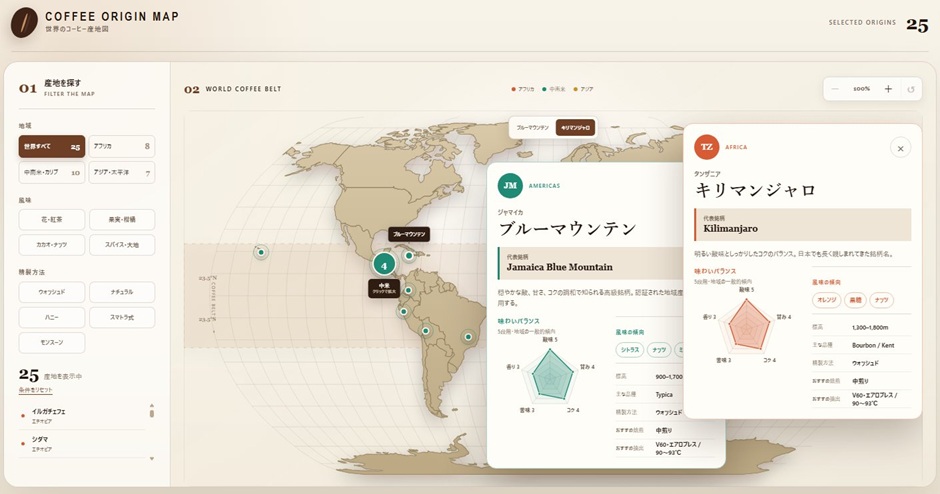Click the Kilimanjaro radar chart
Screen dimensions: 940x494
pyautogui.click(x=748, y=327)
